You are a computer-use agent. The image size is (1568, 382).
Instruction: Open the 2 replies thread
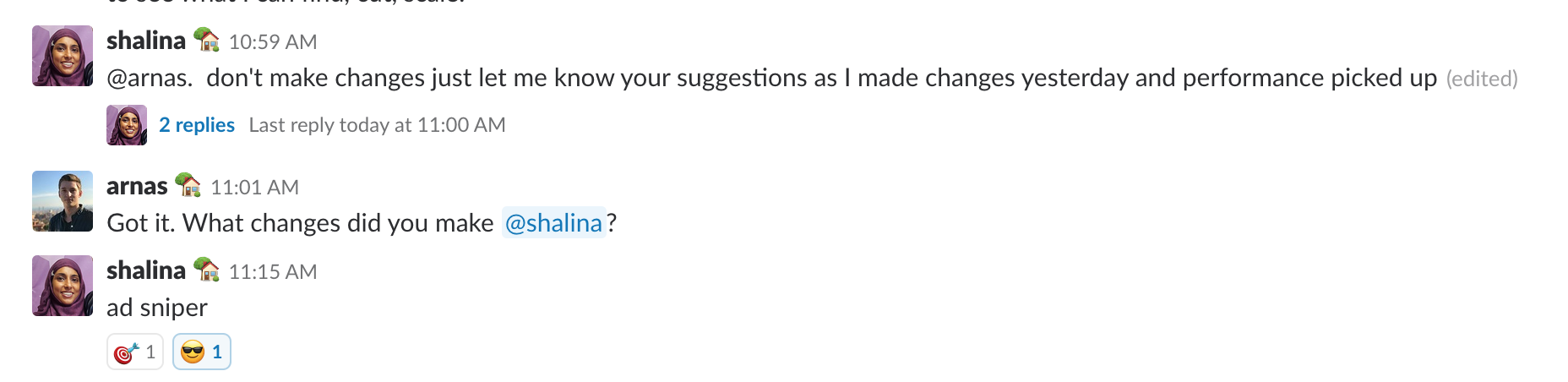197,125
